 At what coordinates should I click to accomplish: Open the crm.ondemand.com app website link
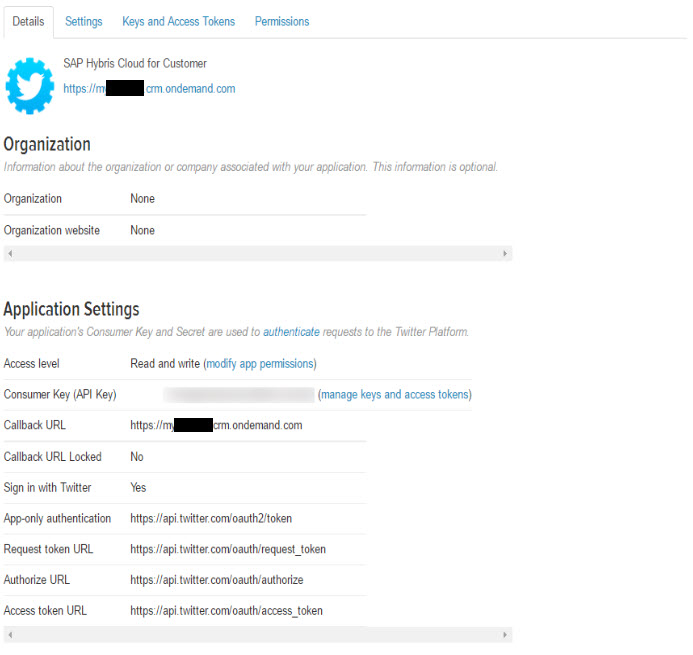(149, 88)
